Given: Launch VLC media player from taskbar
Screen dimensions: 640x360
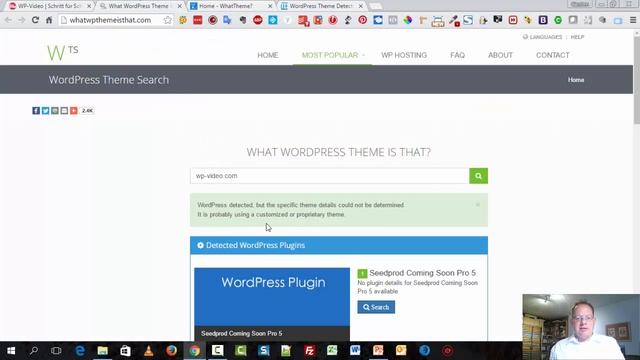Looking at the screenshot, I should pyautogui.click(x=149, y=351).
